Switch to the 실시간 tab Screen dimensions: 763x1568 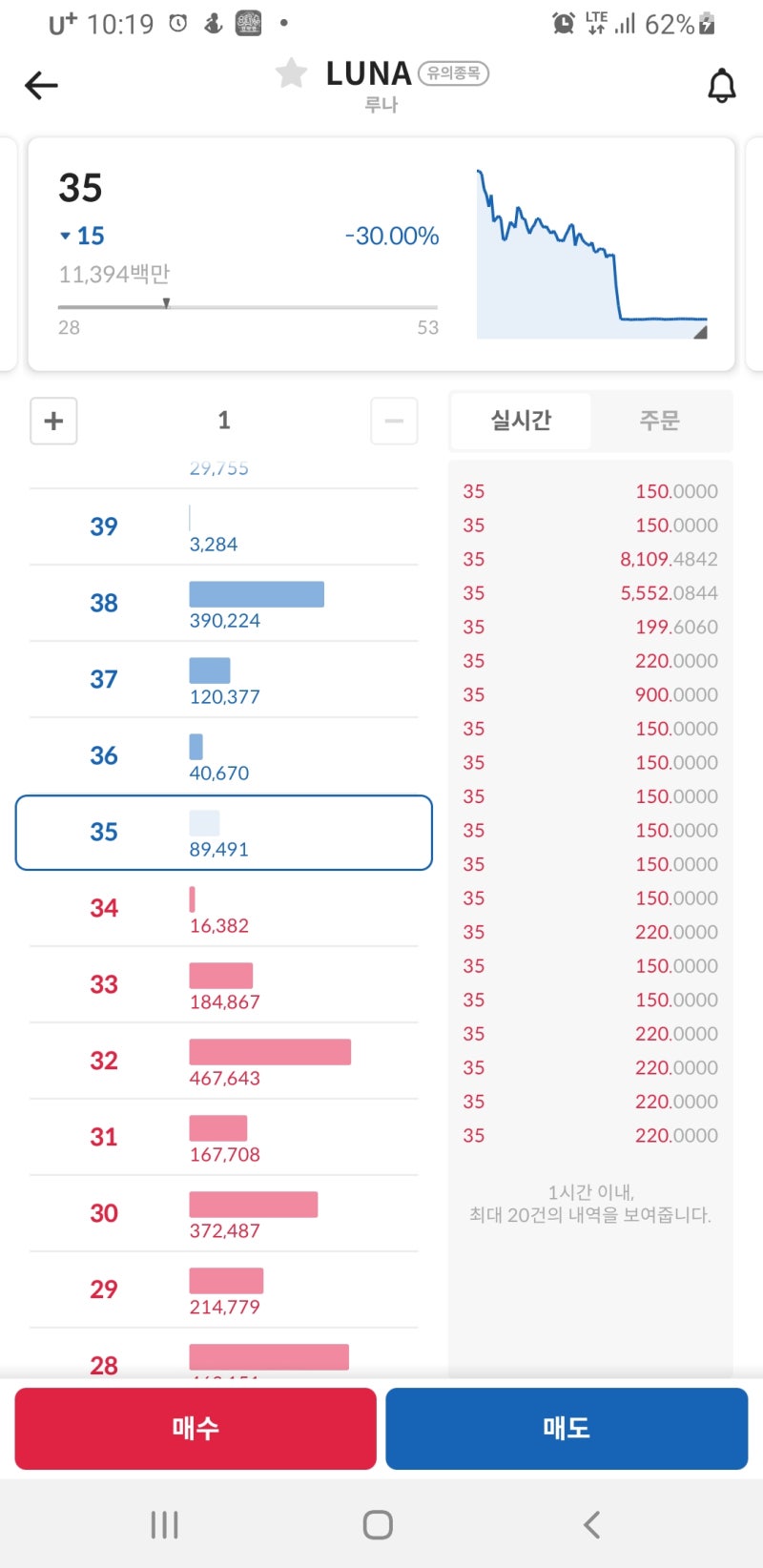tap(521, 421)
